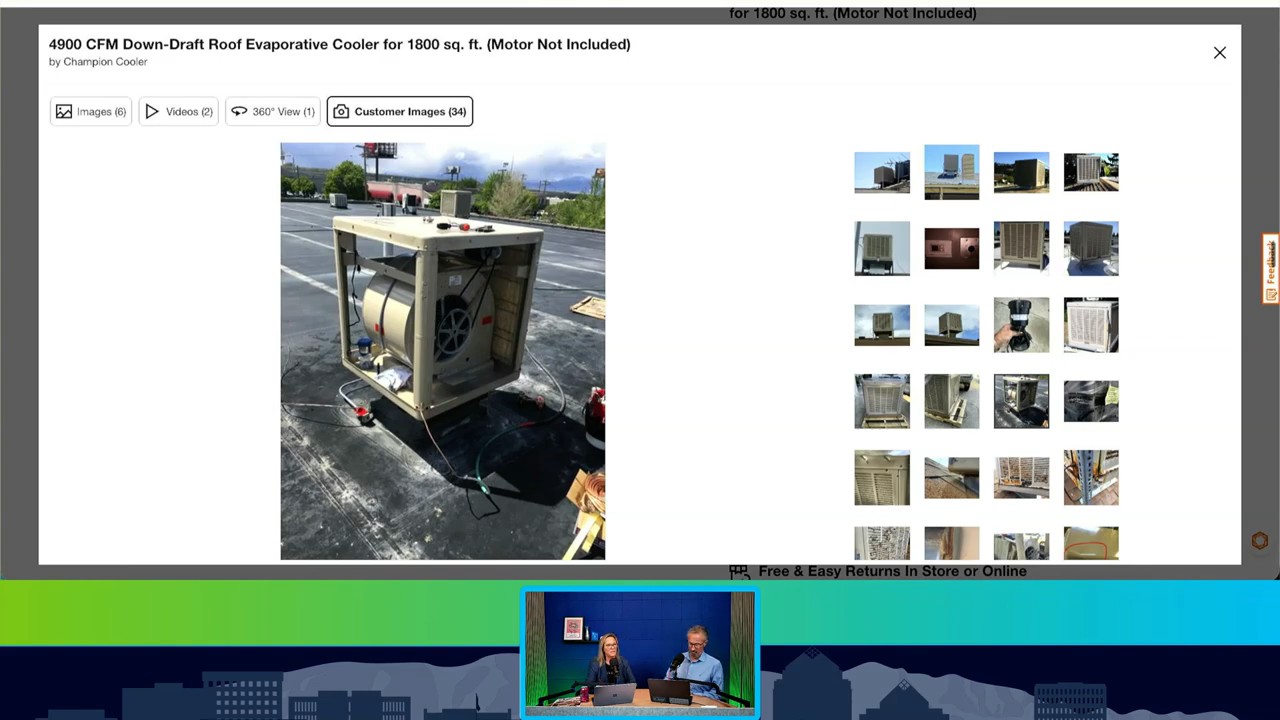Click the orange hexagon chat icon
The width and height of the screenshot is (1280, 720).
click(x=1260, y=541)
